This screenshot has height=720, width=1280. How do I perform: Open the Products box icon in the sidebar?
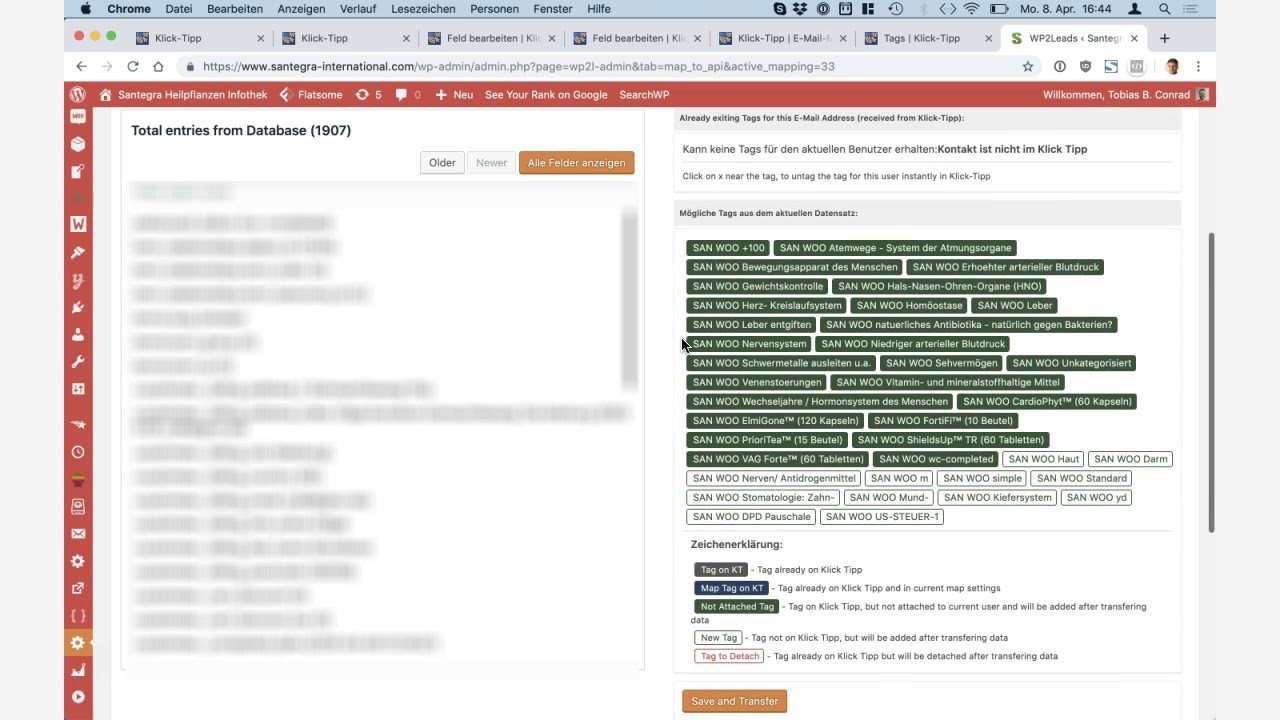coord(78,144)
